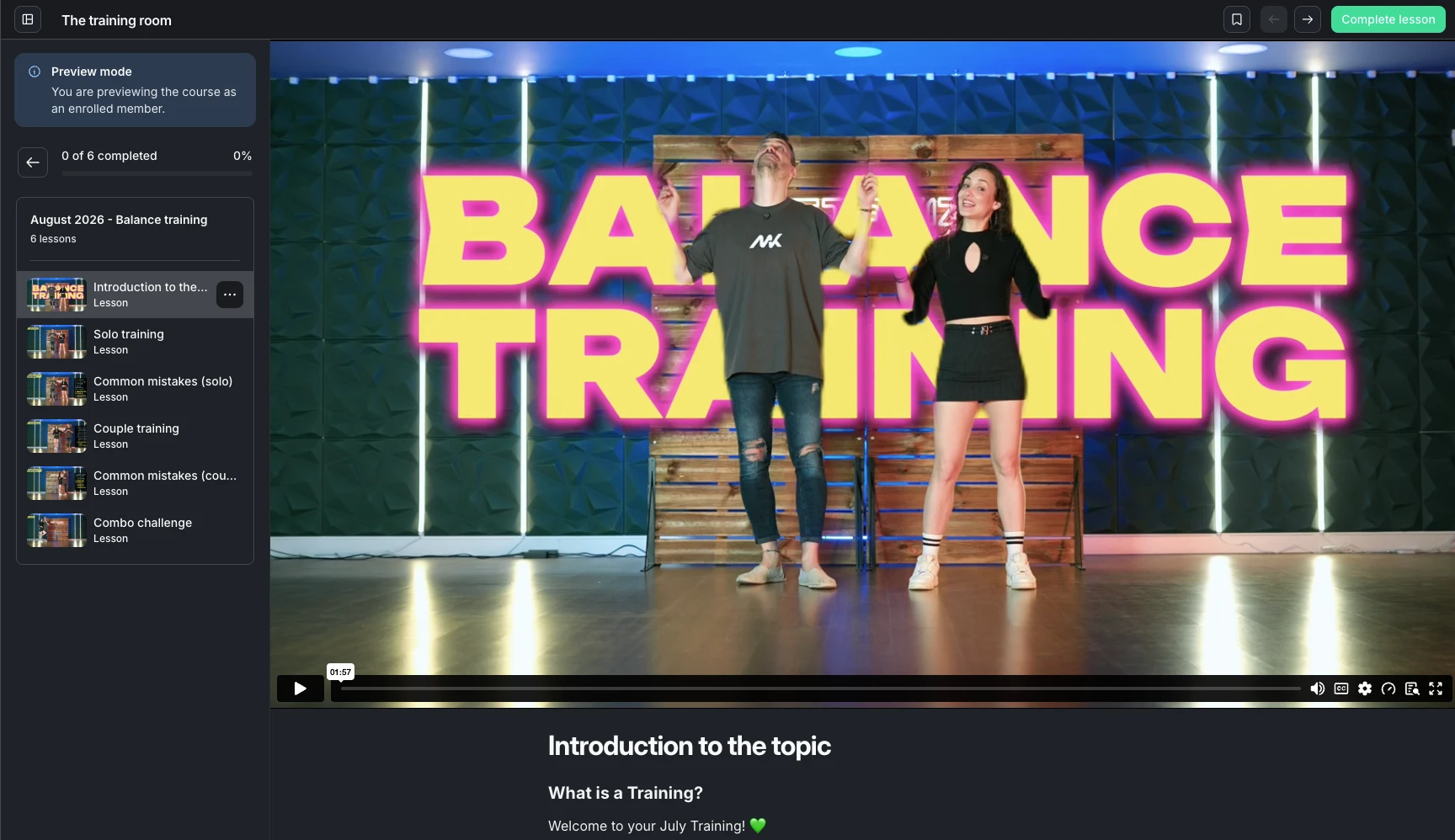
Task: Click the Introduction lesson thumbnail
Action: pyautogui.click(x=56, y=295)
